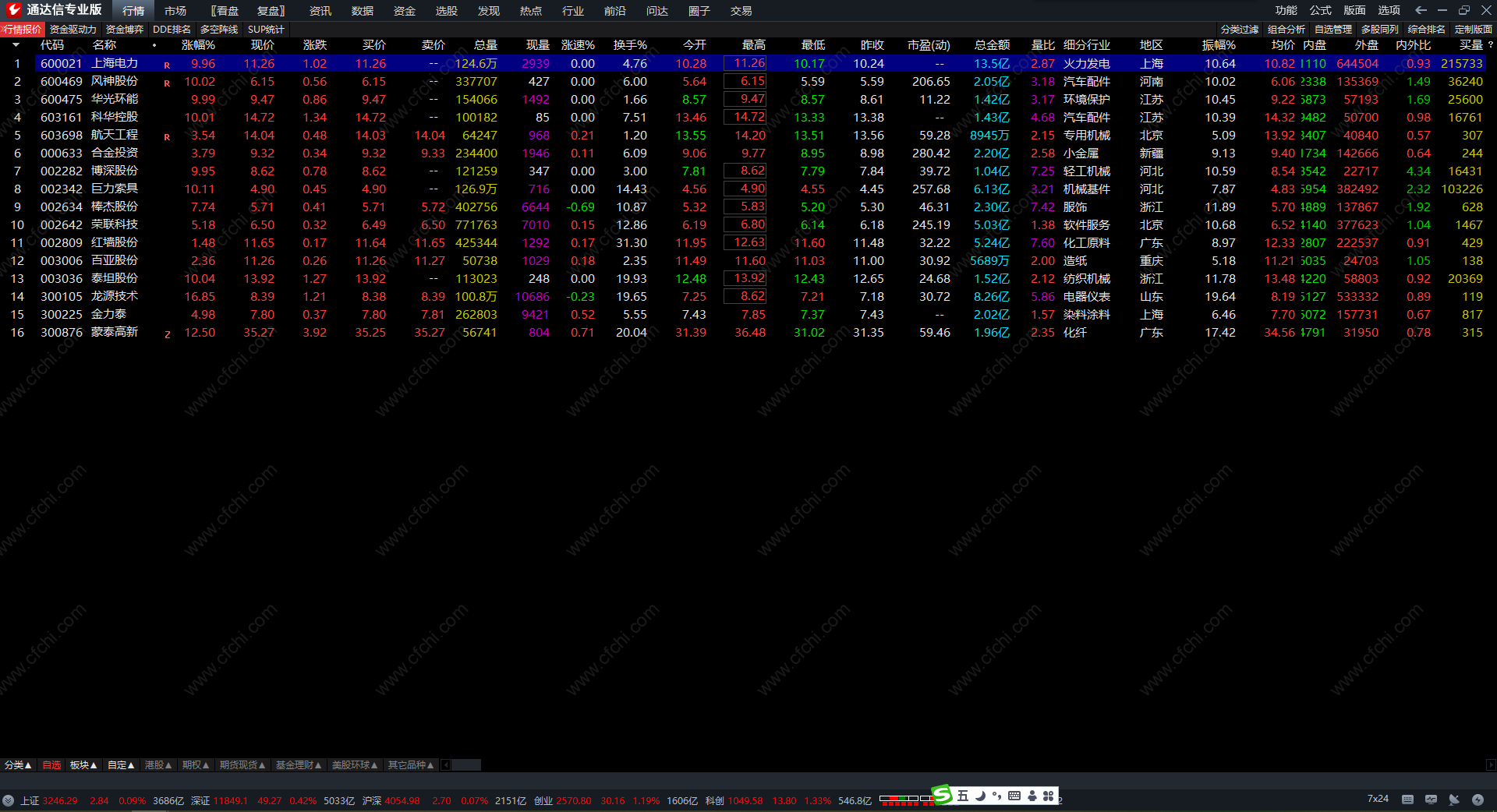
Task: Click the round chevron icon before 上证
Action: 8,800
